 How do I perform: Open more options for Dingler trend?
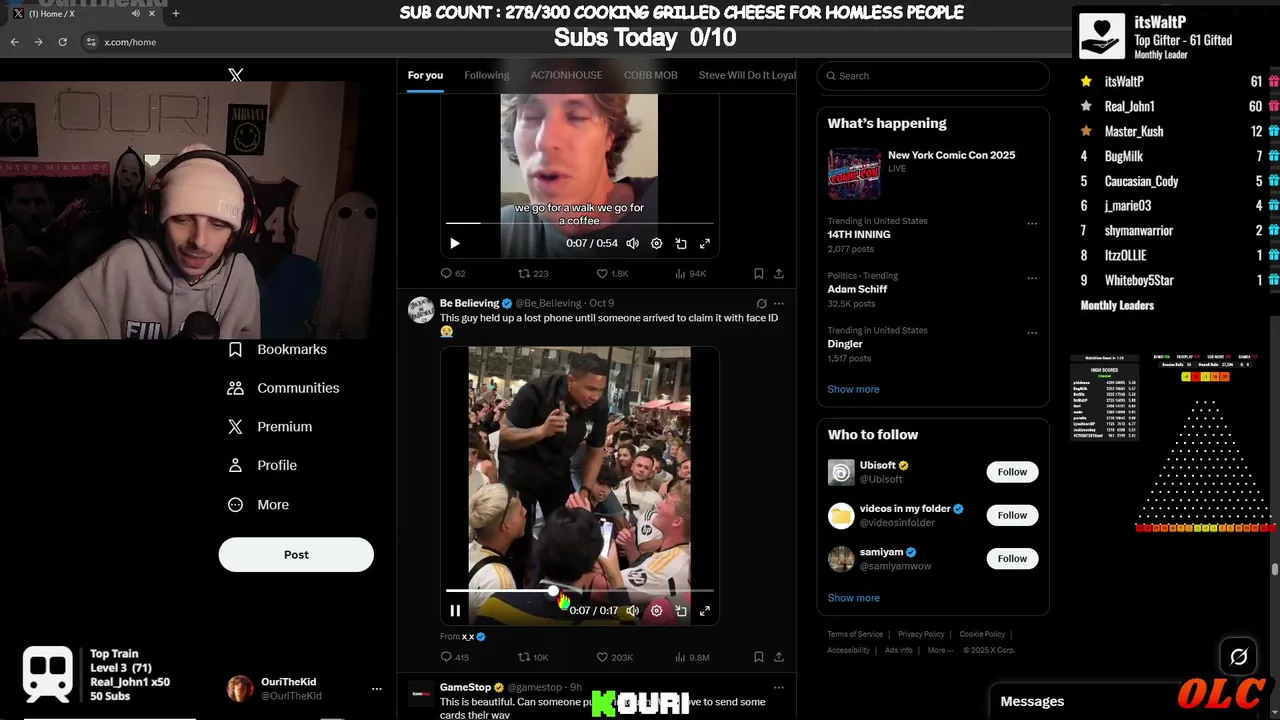1032,333
